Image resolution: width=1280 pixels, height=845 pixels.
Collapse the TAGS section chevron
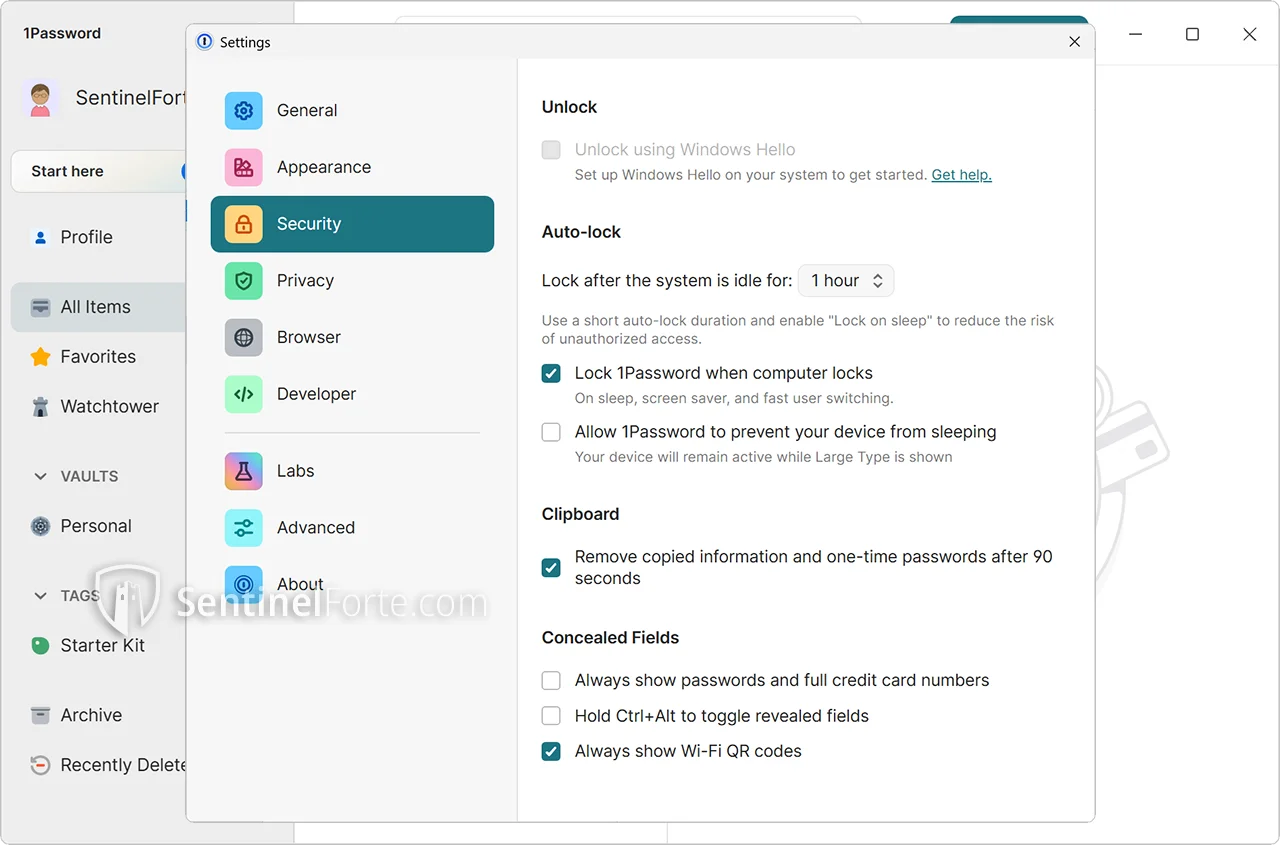(41, 596)
